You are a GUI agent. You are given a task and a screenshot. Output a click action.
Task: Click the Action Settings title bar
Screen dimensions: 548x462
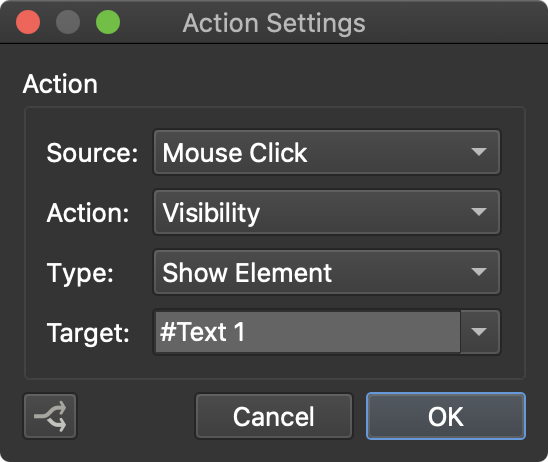point(274,22)
